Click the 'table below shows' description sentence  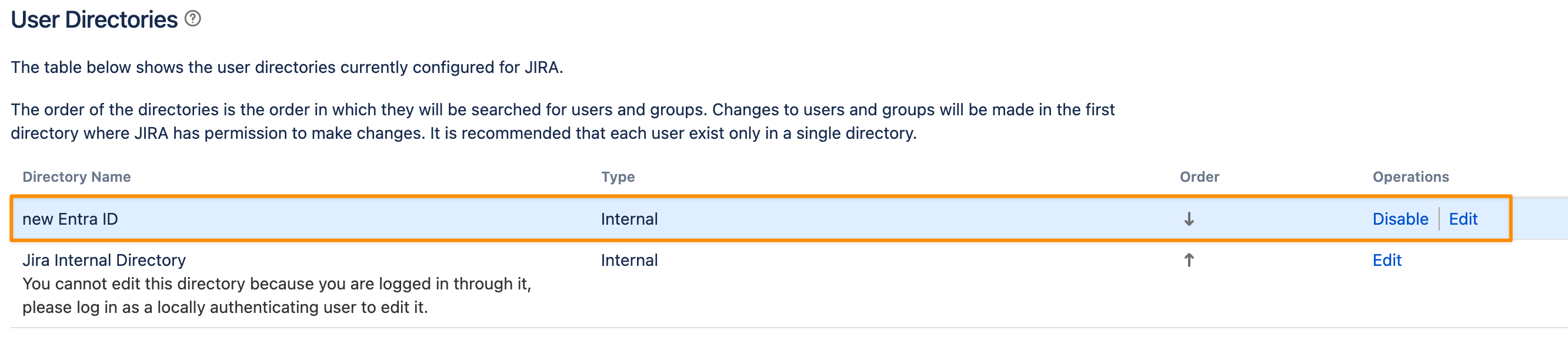point(286,67)
